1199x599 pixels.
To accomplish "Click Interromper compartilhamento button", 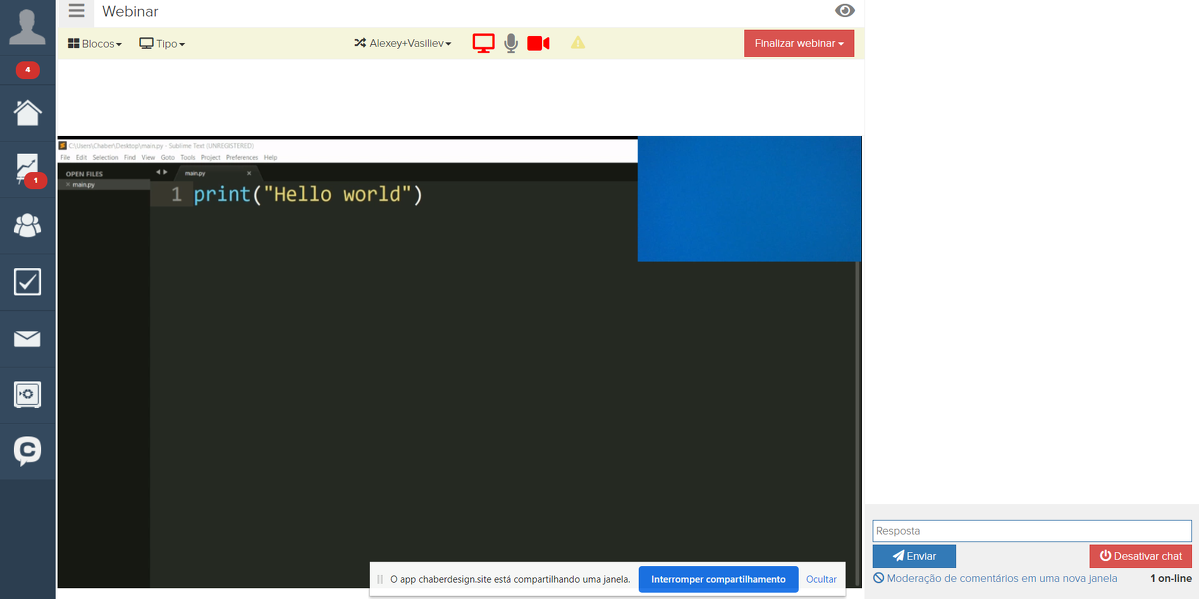I will coord(718,579).
